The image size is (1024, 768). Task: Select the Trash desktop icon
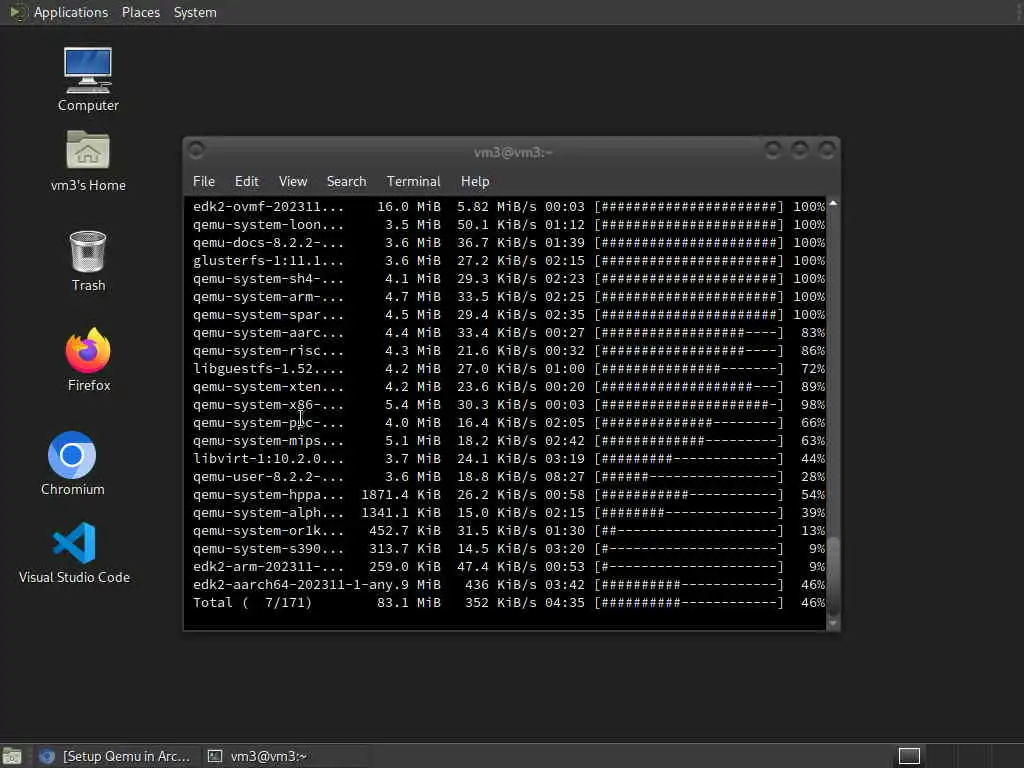(x=88, y=260)
